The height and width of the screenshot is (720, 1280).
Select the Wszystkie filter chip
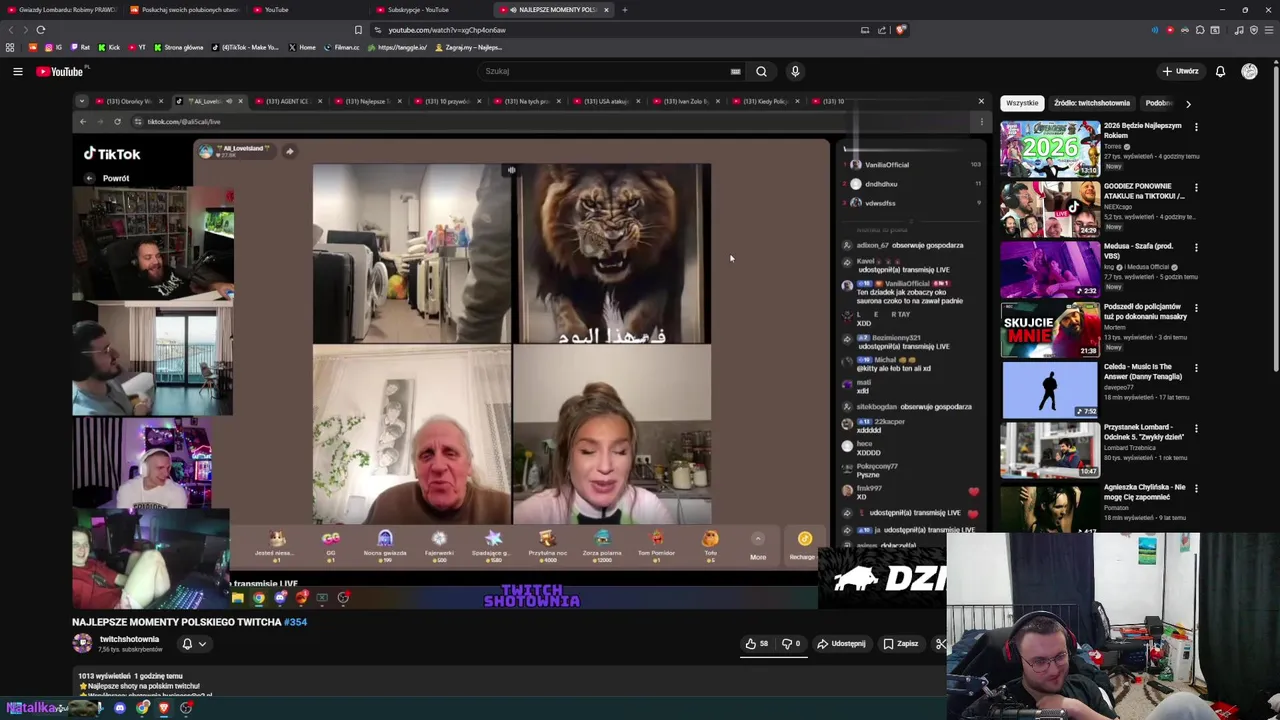point(1022,103)
